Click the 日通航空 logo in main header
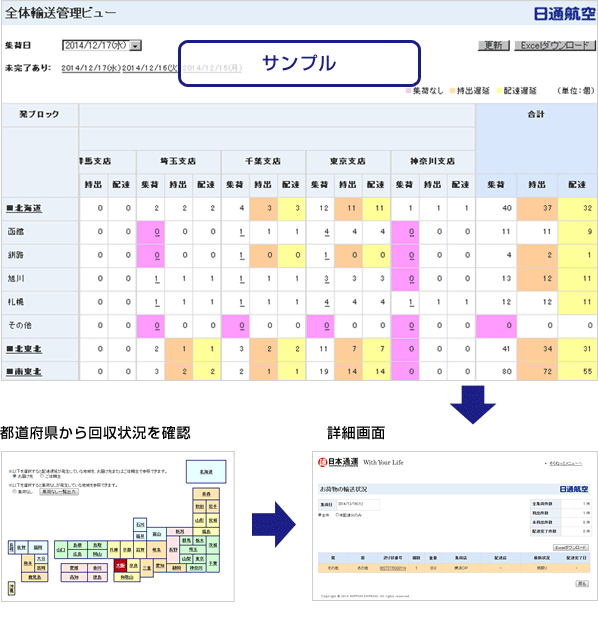598x626 pixels. pyautogui.click(x=564, y=14)
